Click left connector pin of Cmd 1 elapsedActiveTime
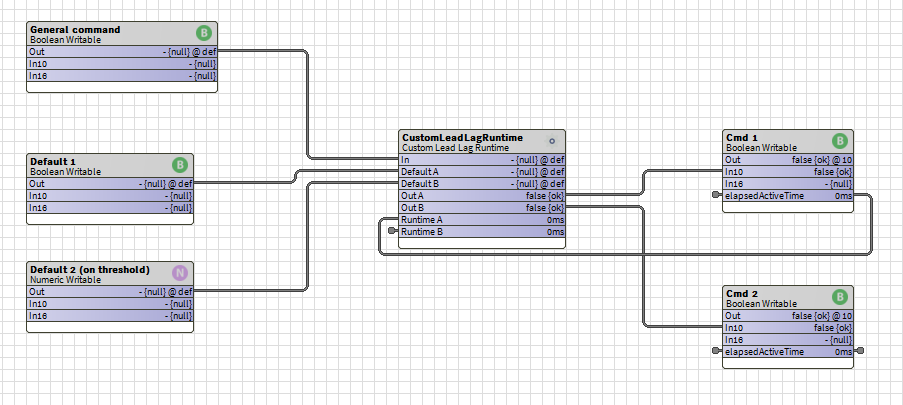Image resolution: width=903 pixels, height=405 pixels. pyautogui.click(x=716, y=196)
